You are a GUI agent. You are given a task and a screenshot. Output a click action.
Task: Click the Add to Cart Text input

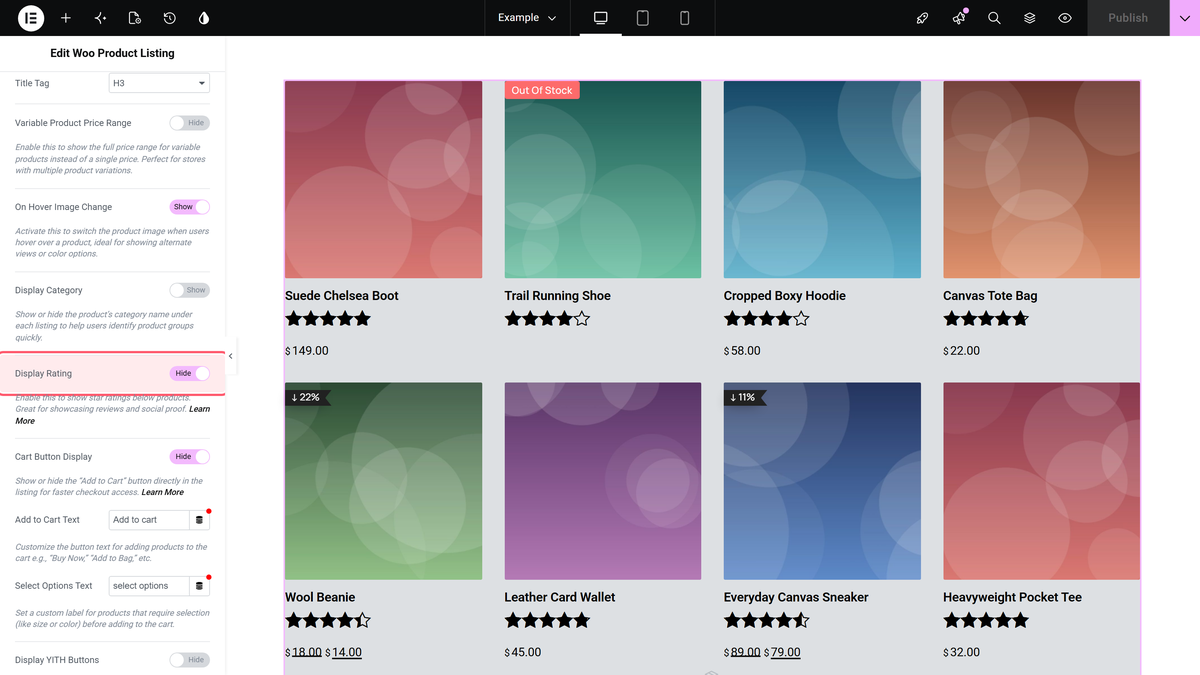(148, 520)
